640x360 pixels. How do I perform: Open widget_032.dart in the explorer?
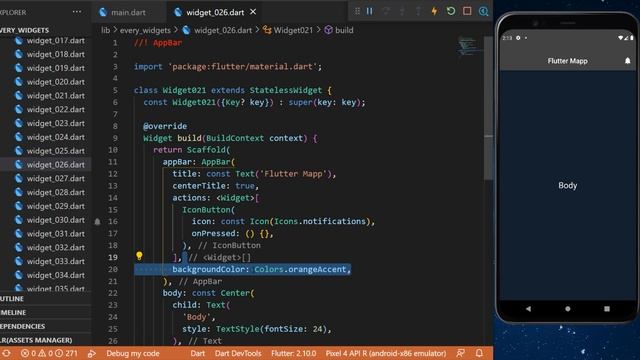[56, 247]
